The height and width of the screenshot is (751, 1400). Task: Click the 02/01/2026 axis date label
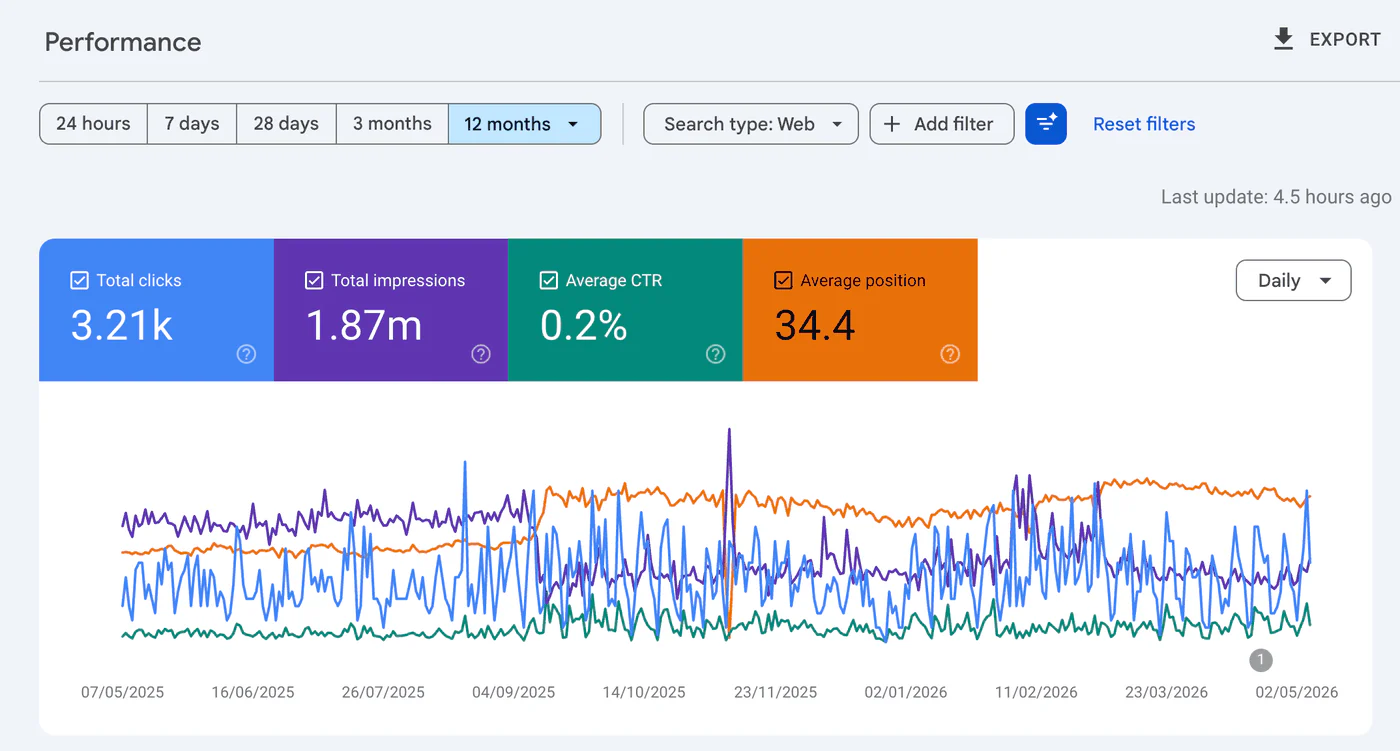tap(906, 692)
